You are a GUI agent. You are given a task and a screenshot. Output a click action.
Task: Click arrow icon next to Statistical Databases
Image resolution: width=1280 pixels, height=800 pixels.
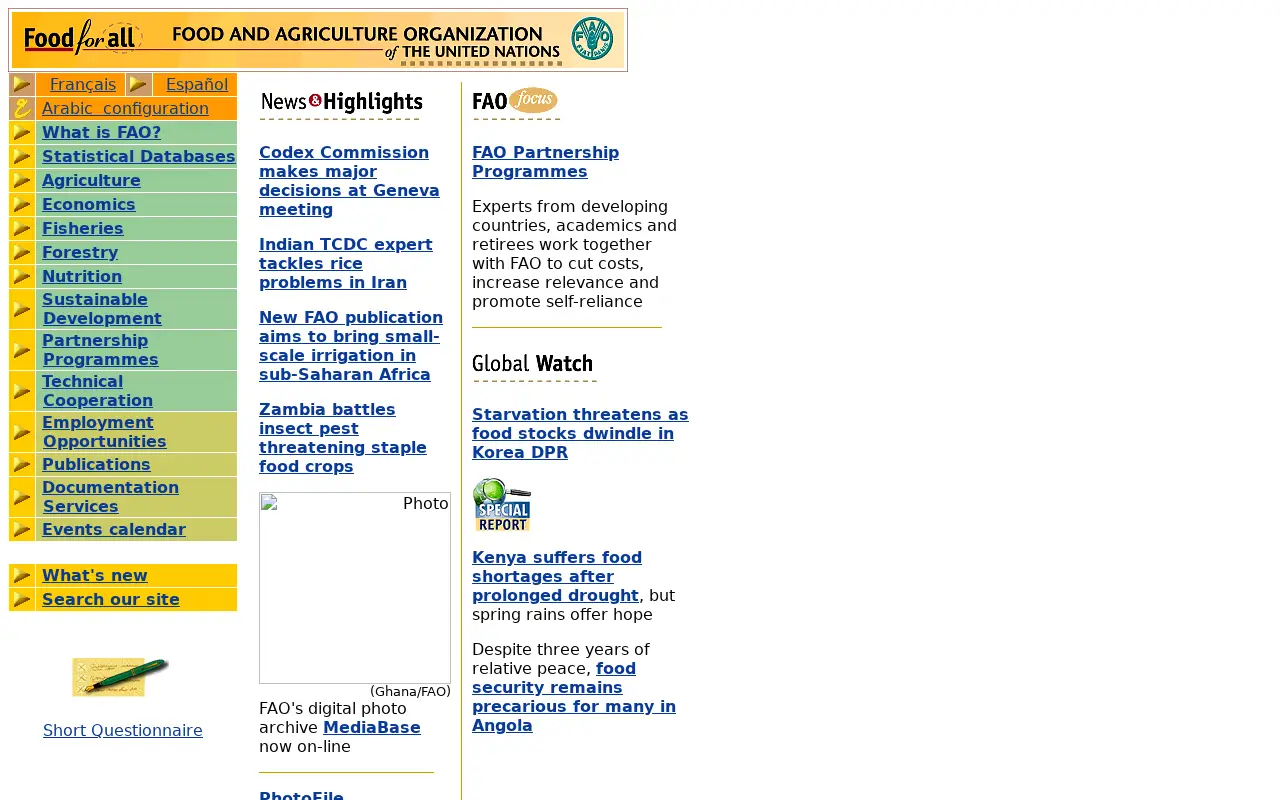[22, 157]
